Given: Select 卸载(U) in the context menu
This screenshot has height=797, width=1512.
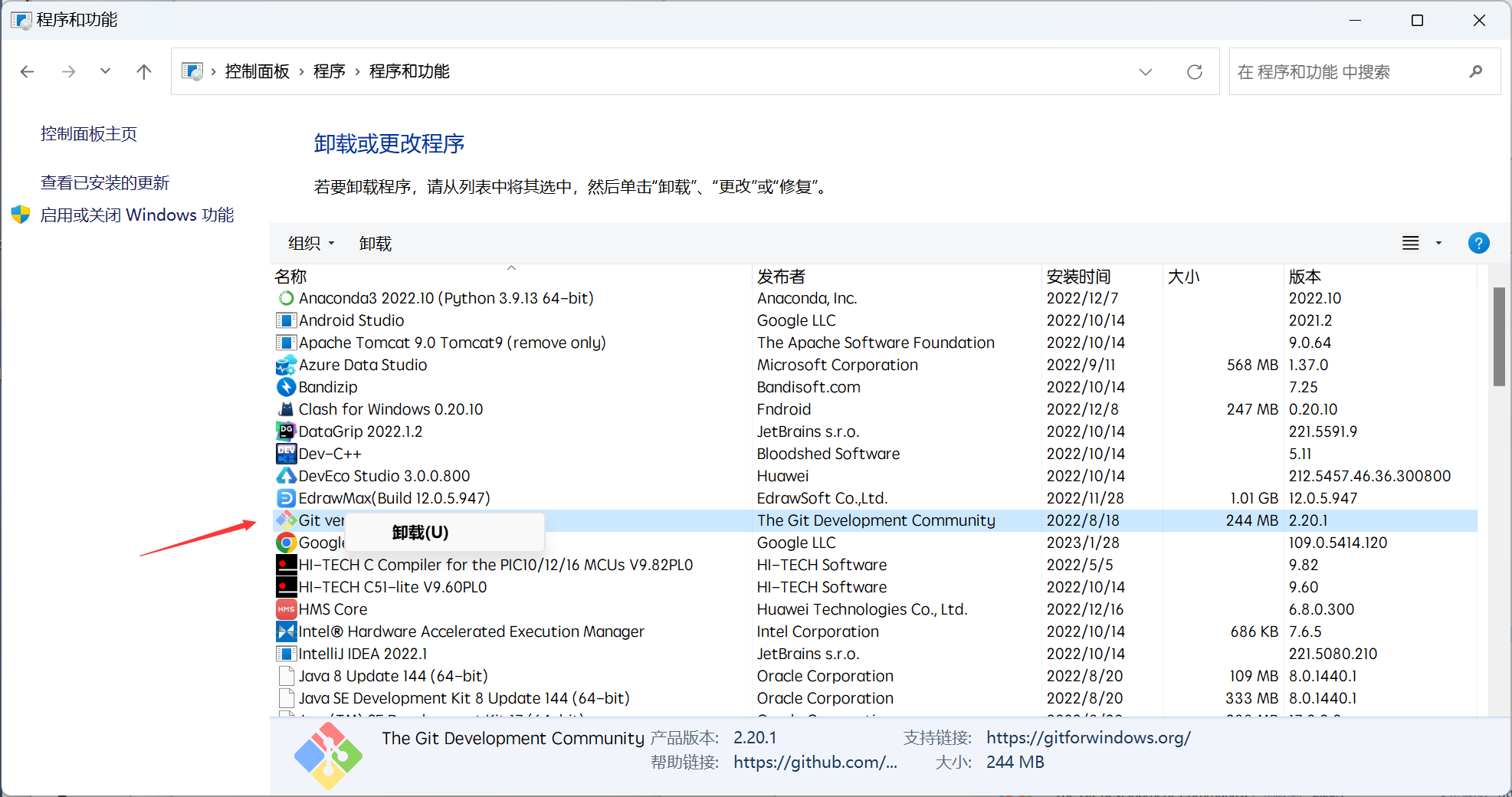Looking at the screenshot, I should pyautogui.click(x=444, y=532).
